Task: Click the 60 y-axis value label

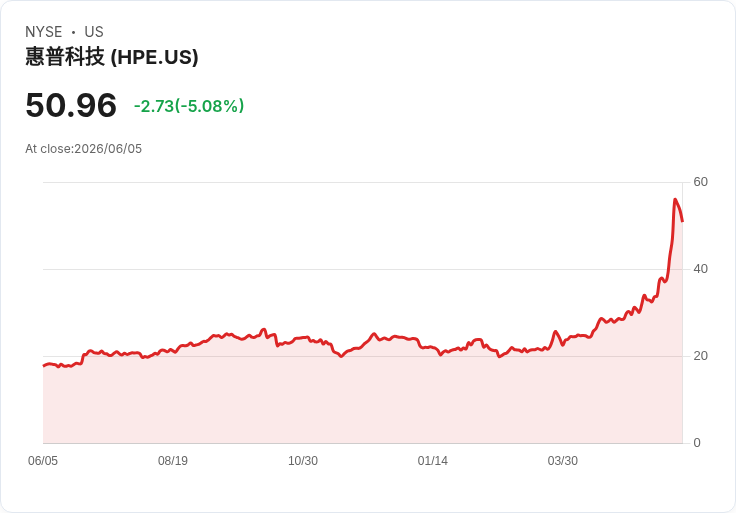Action: [701, 182]
